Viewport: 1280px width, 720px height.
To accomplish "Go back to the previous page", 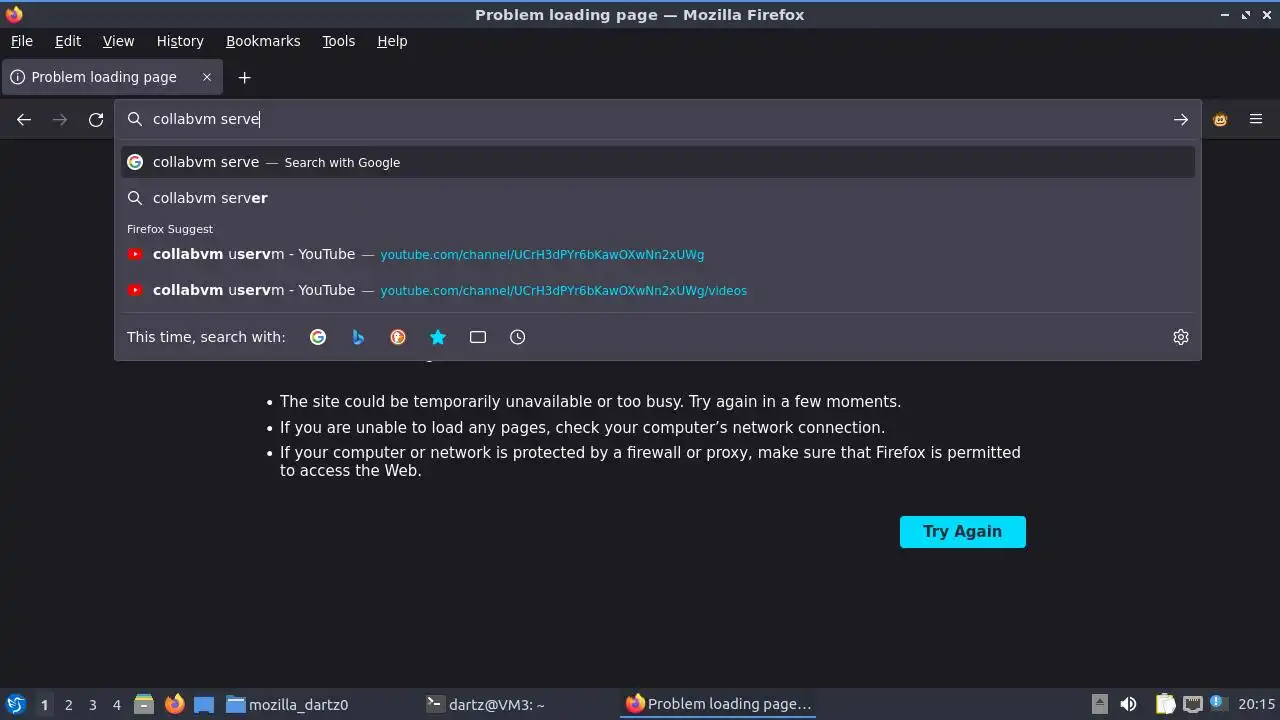I will pyautogui.click(x=24, y=120).
